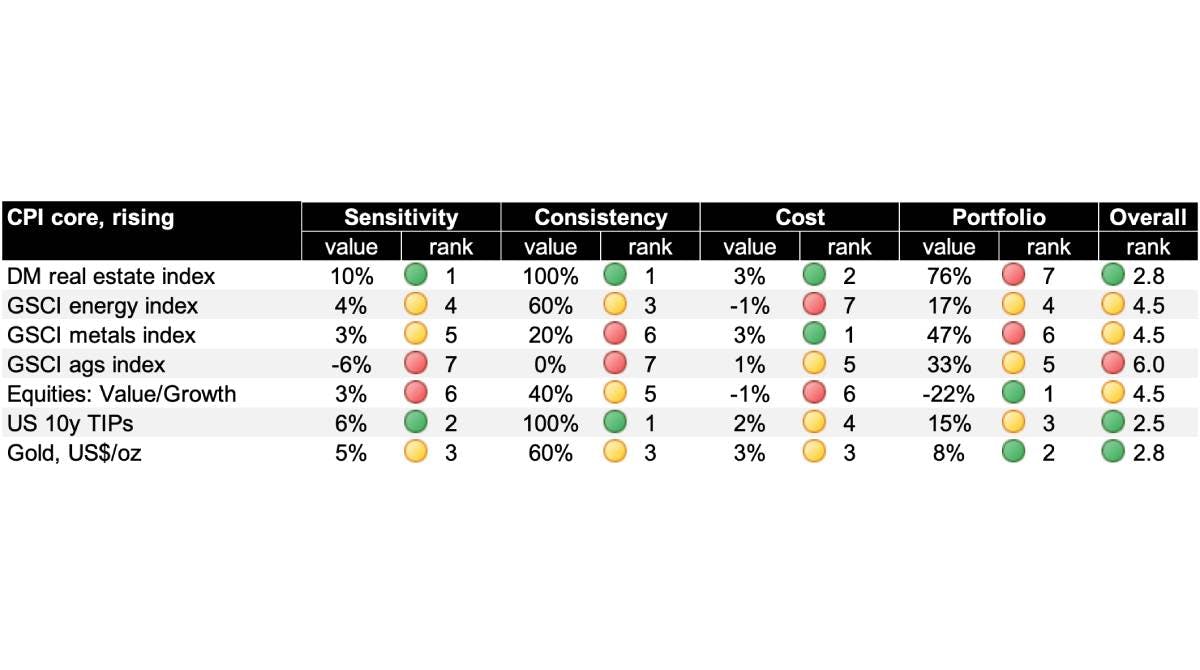Click the 76% Portfolio value cell
The height and width of the screenshot is (670, 1200).
[948, 275]
